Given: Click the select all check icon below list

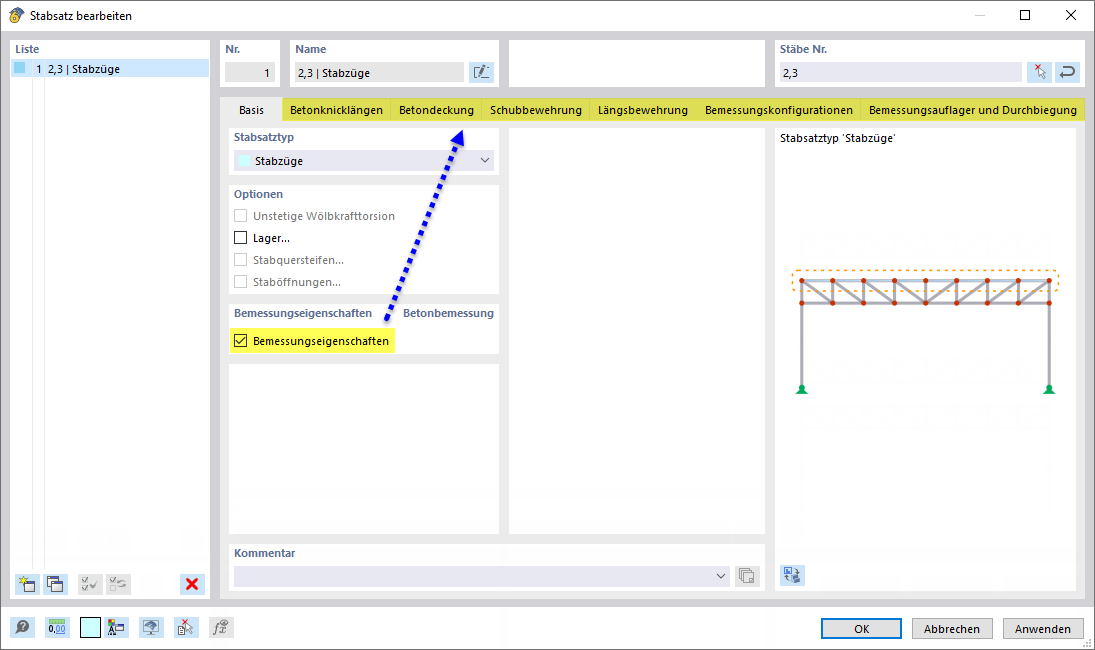Looking at the screenshot, I should point(90,584).
